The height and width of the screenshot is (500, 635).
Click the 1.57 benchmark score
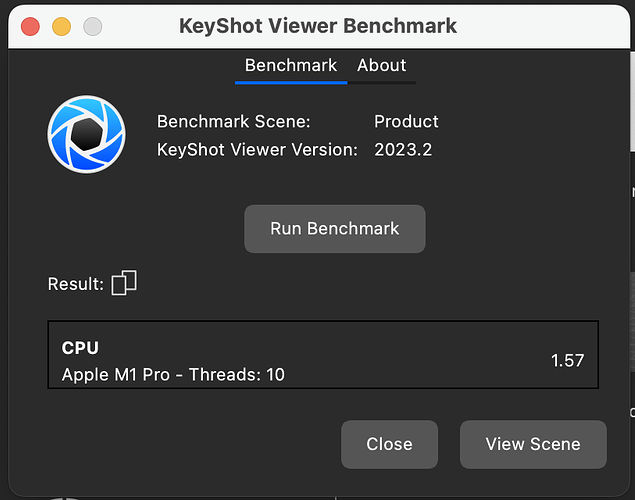(x=567, y=360)
